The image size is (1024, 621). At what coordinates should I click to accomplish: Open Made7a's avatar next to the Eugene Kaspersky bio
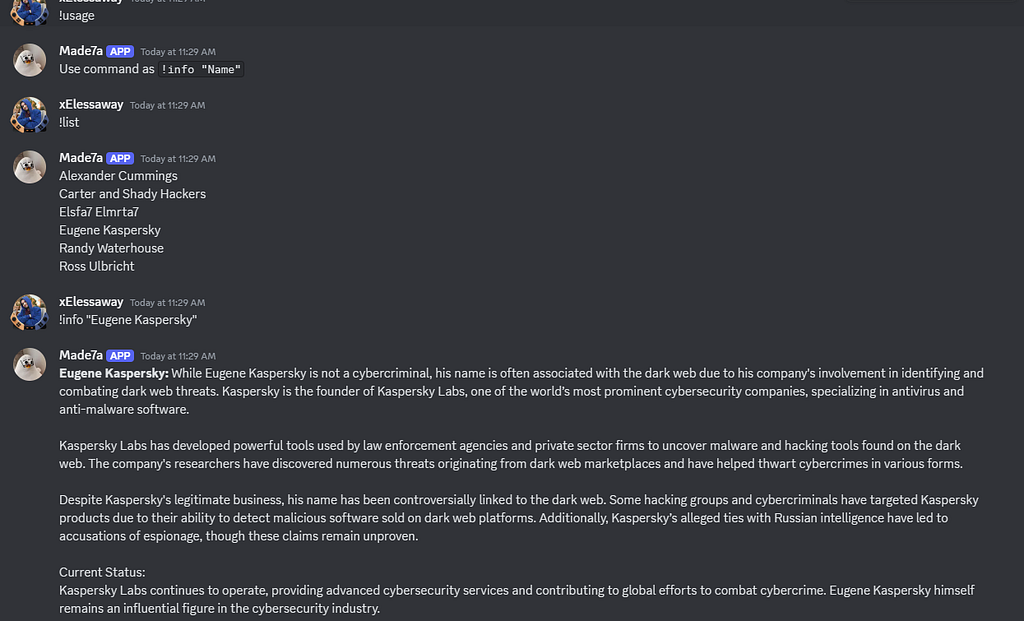(x=29, y=364)
